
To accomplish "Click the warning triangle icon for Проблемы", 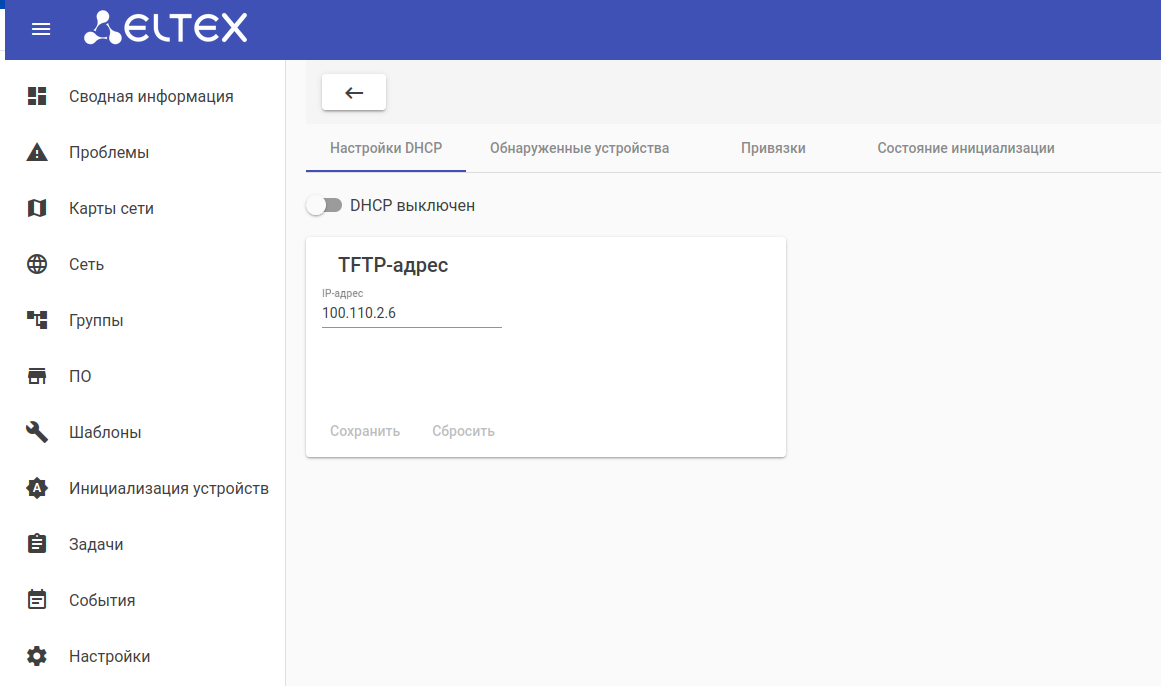I will coord(37,152).
